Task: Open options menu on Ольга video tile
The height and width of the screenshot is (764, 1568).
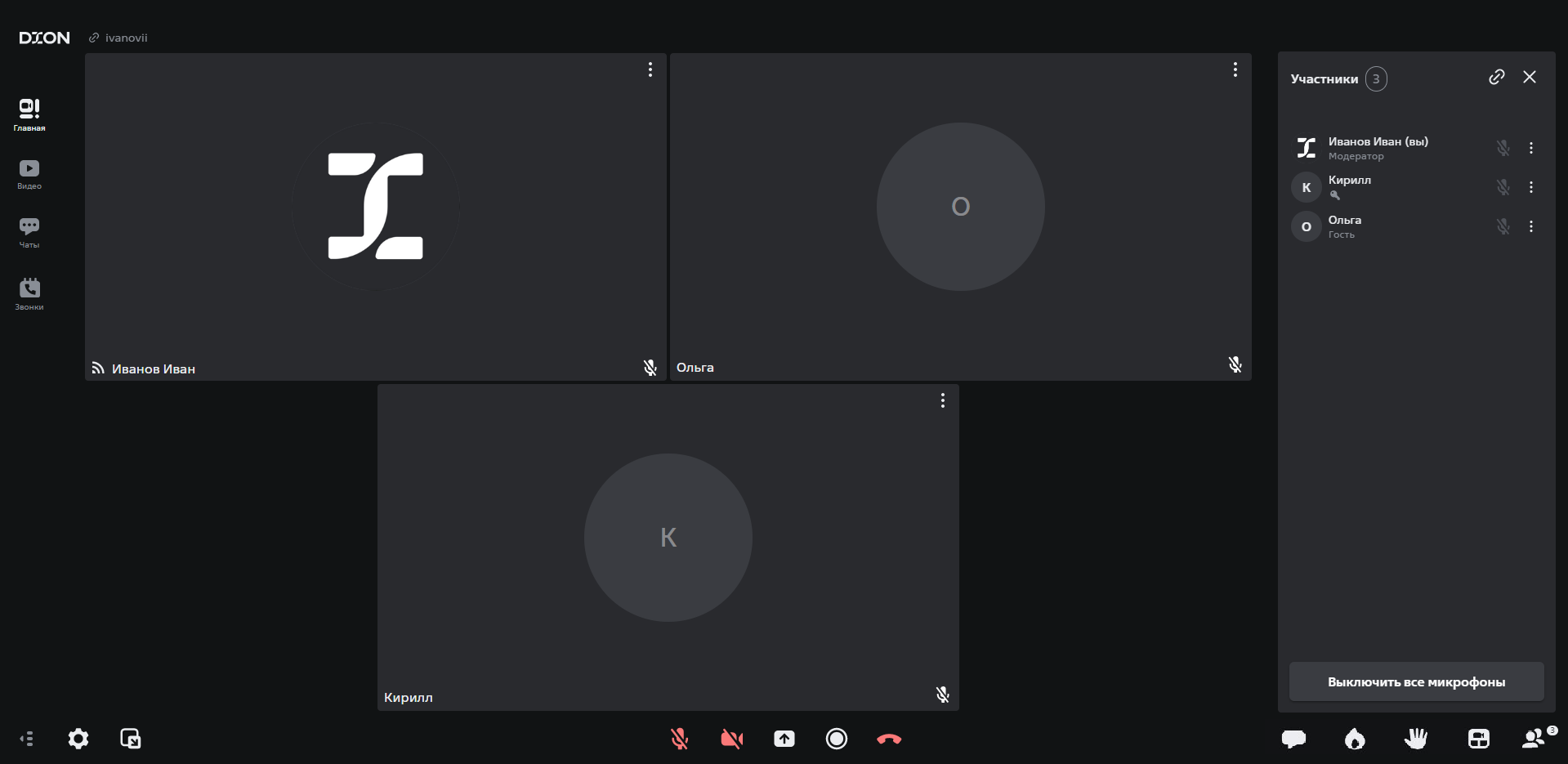Action: (x=1235, y=69)
